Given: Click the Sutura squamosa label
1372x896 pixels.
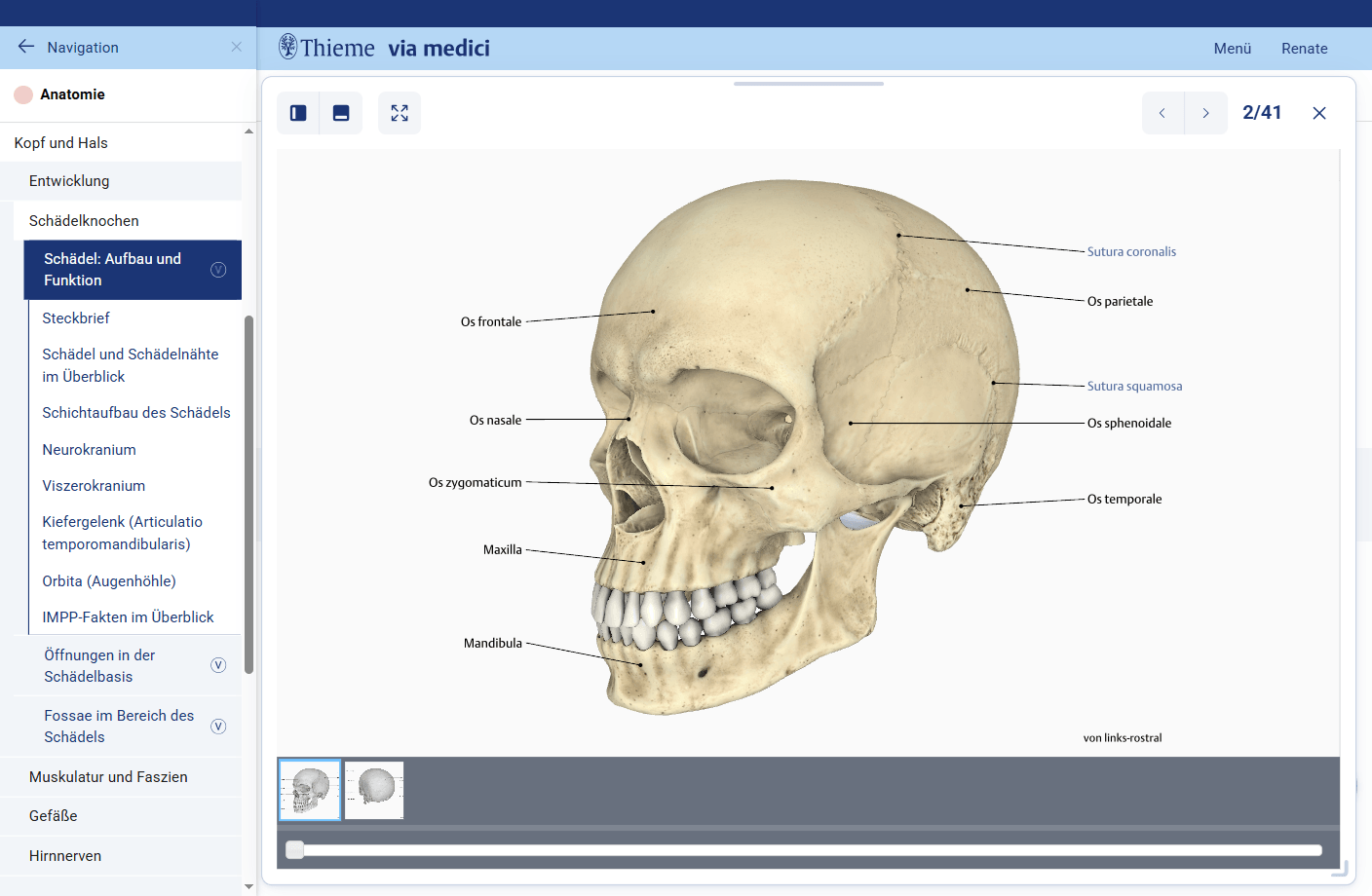Looking at the screenshot, I should [1134, 386].
